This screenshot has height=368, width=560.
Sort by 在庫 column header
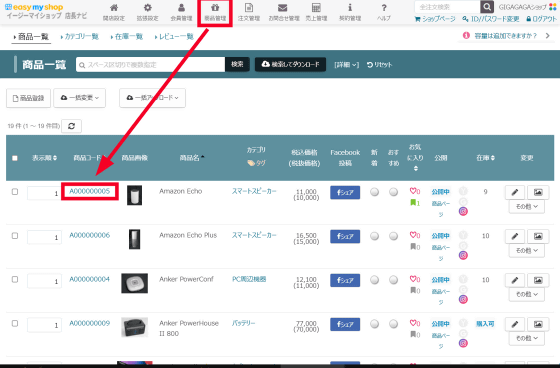point(485,158)
